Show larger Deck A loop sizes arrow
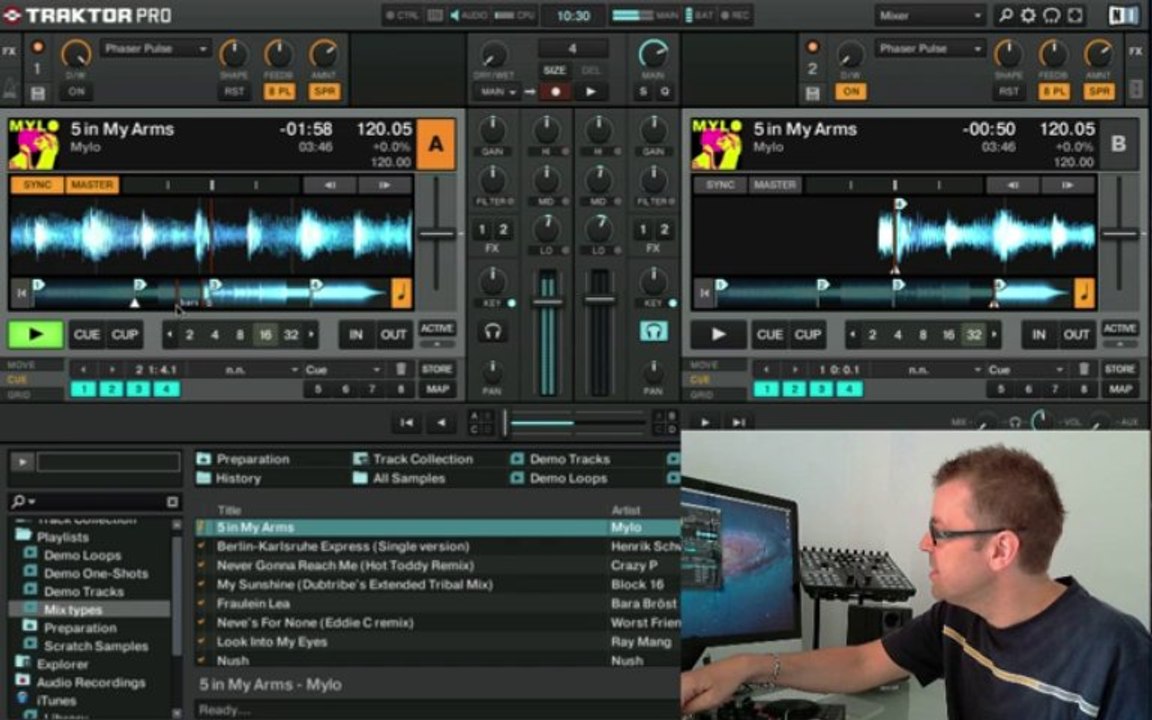Screen dimensions: 1152x720 click(312, 335)
